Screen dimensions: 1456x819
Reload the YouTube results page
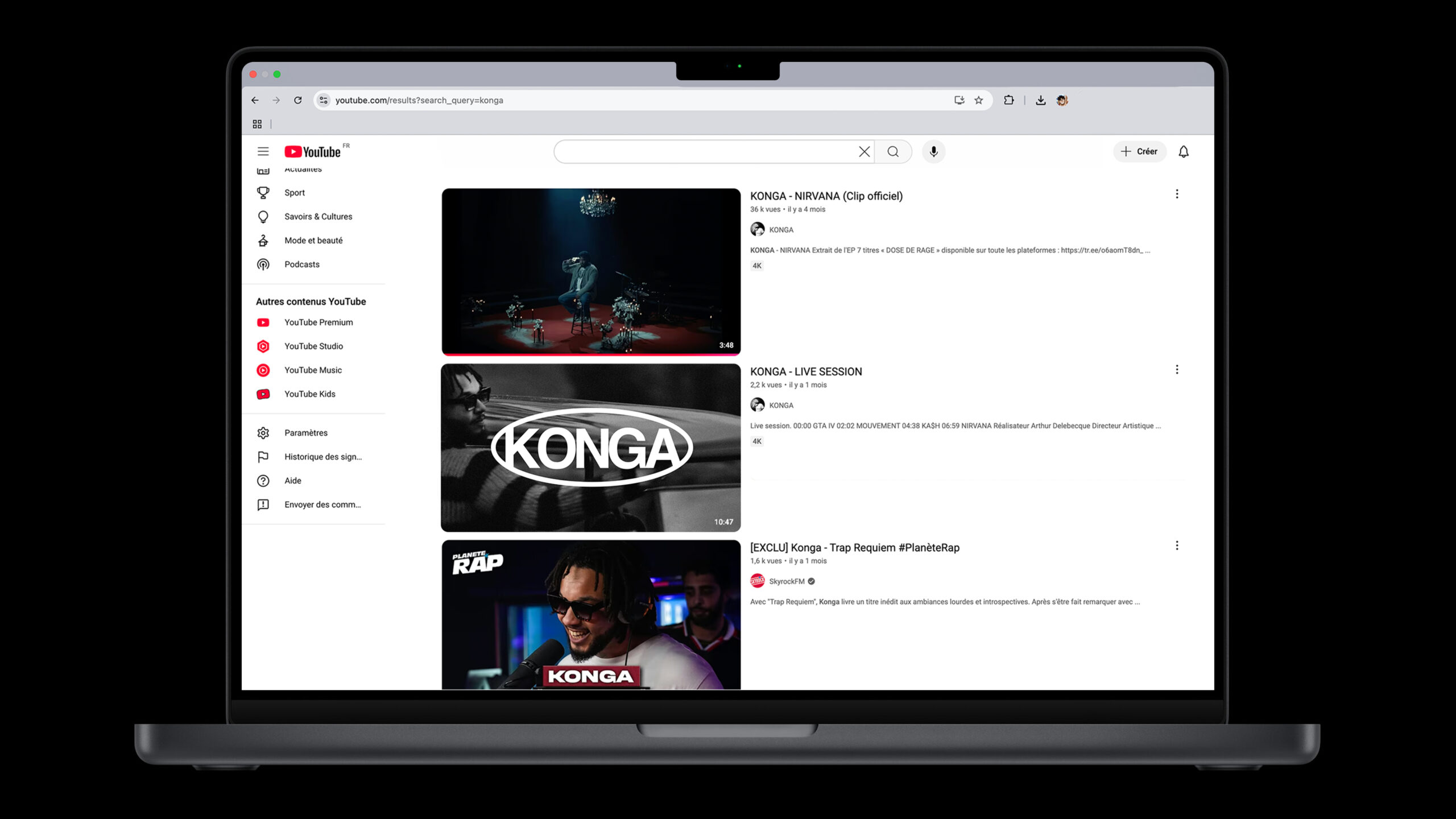(x=297, y=100)
